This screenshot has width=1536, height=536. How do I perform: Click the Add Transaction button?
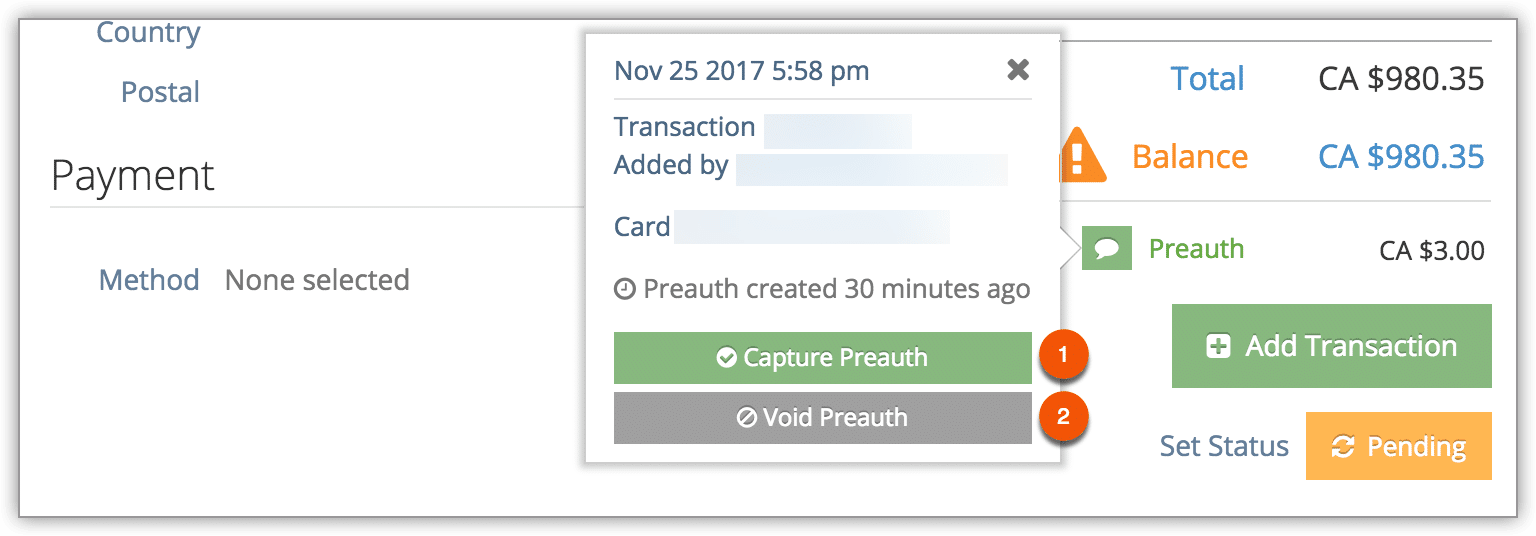(1331, 346)
